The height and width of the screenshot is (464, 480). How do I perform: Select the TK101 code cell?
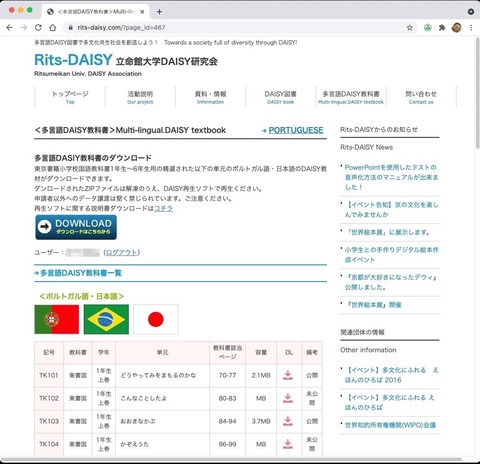pos(49,375)
